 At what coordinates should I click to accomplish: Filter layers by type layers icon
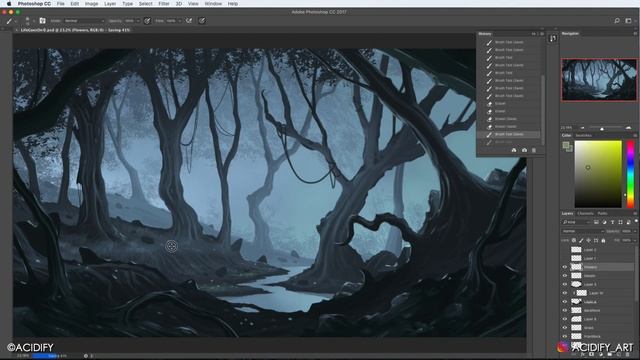tap(613, 222)
